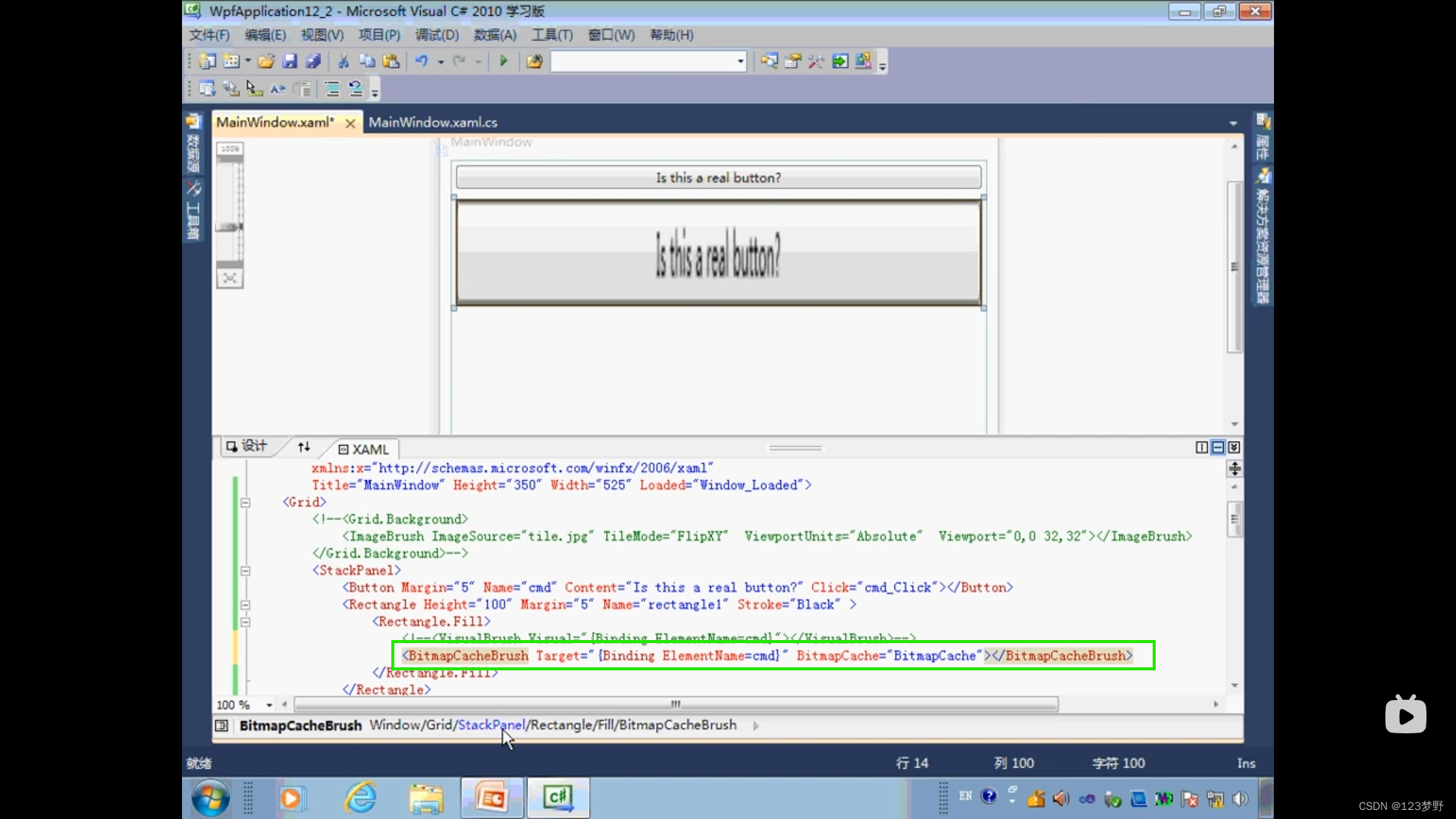
Task: Click the Find in Files icon
Action: click(534, 61)
